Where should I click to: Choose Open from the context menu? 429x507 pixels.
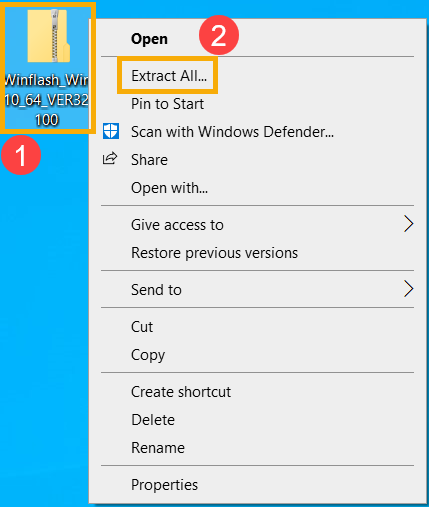tap(149, 39)
